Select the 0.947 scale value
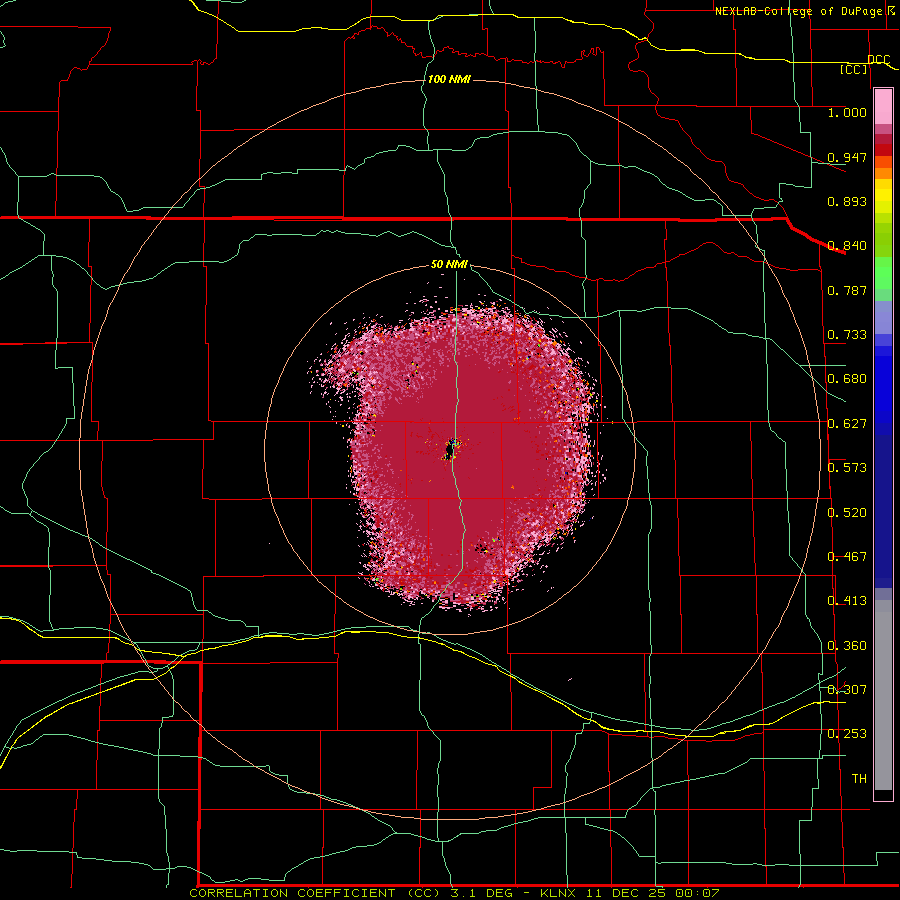 point(847,157)
